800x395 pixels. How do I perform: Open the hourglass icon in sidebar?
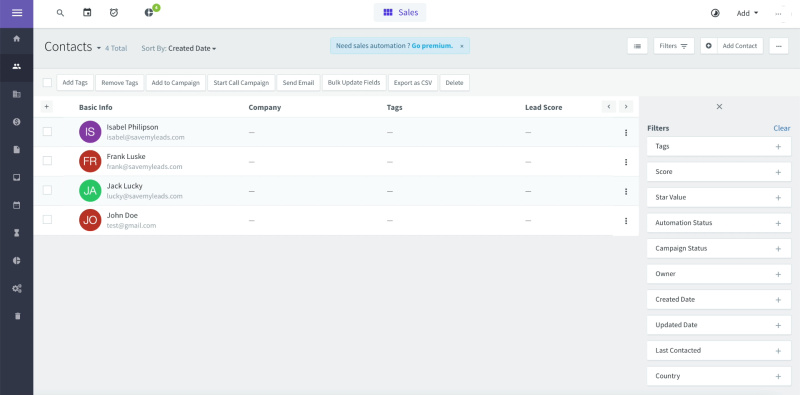(x=17, y=233)
